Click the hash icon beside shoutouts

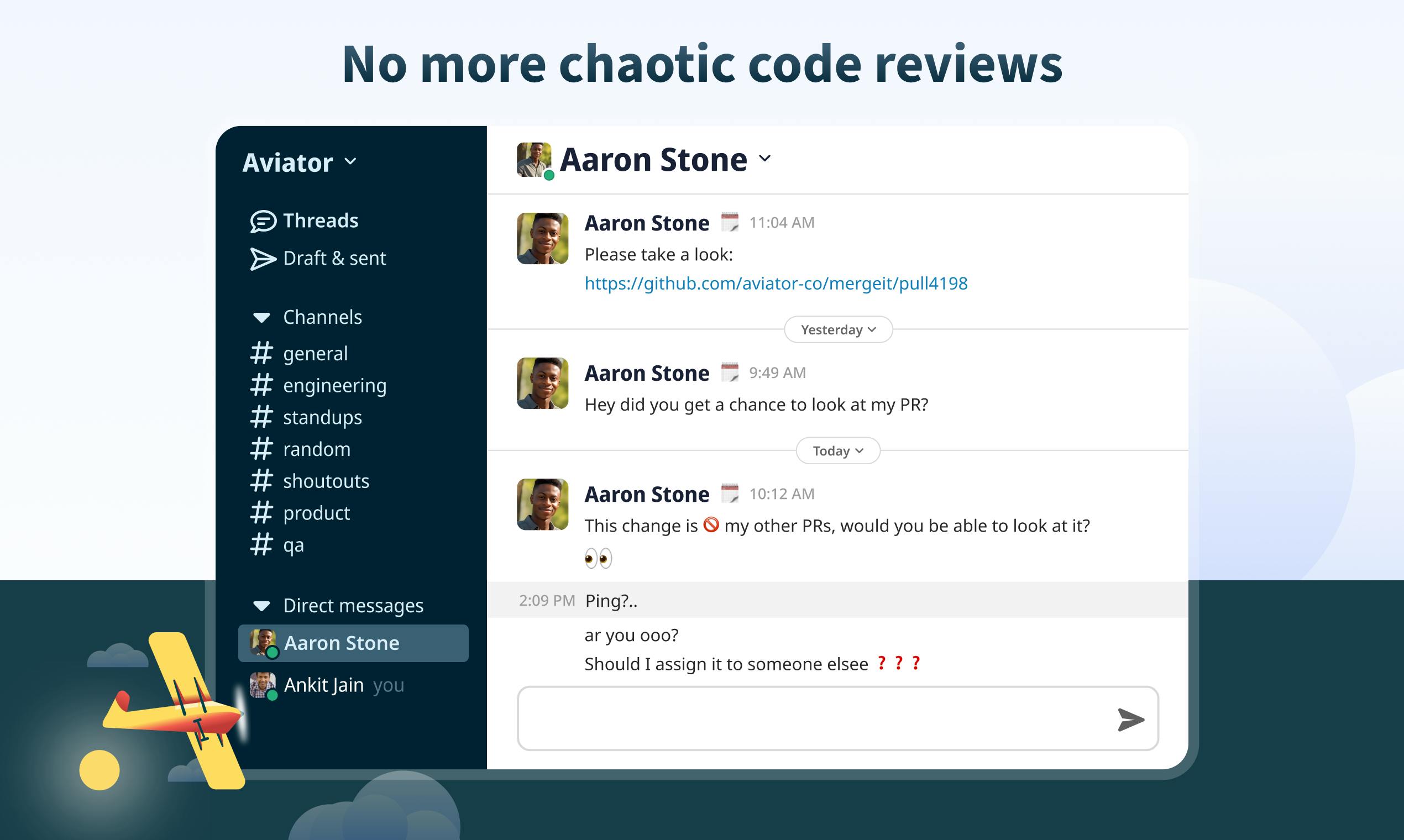pyautogui.click(x=261, y=481)
